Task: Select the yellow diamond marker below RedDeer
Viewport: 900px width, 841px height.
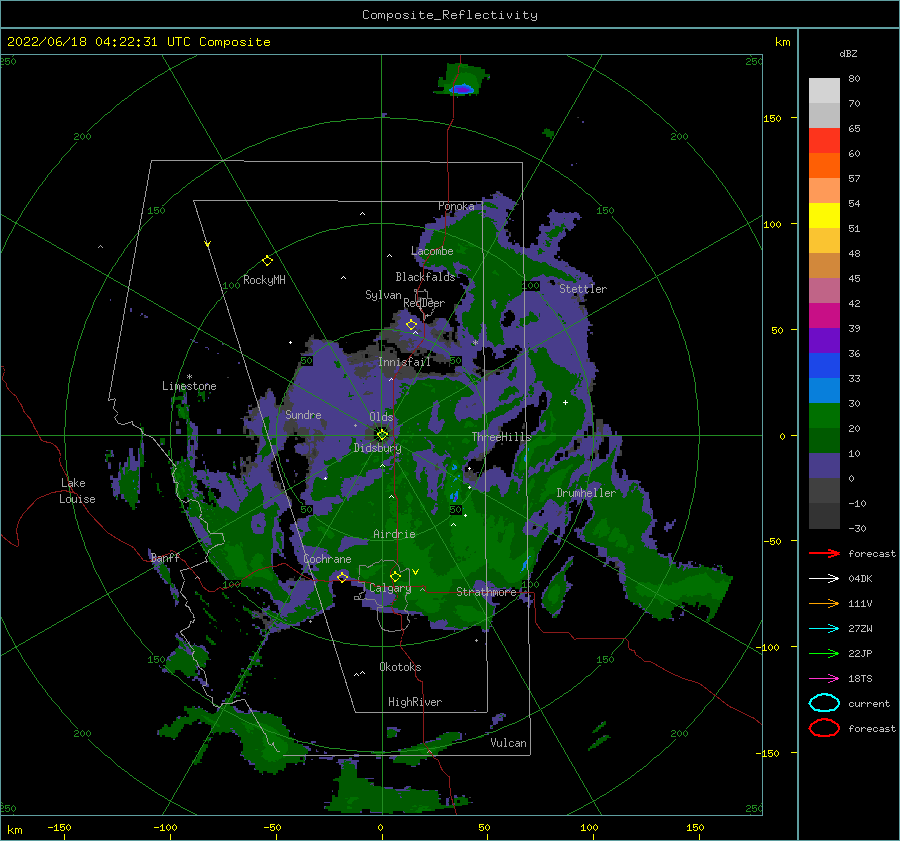Action: coord(412,325)
